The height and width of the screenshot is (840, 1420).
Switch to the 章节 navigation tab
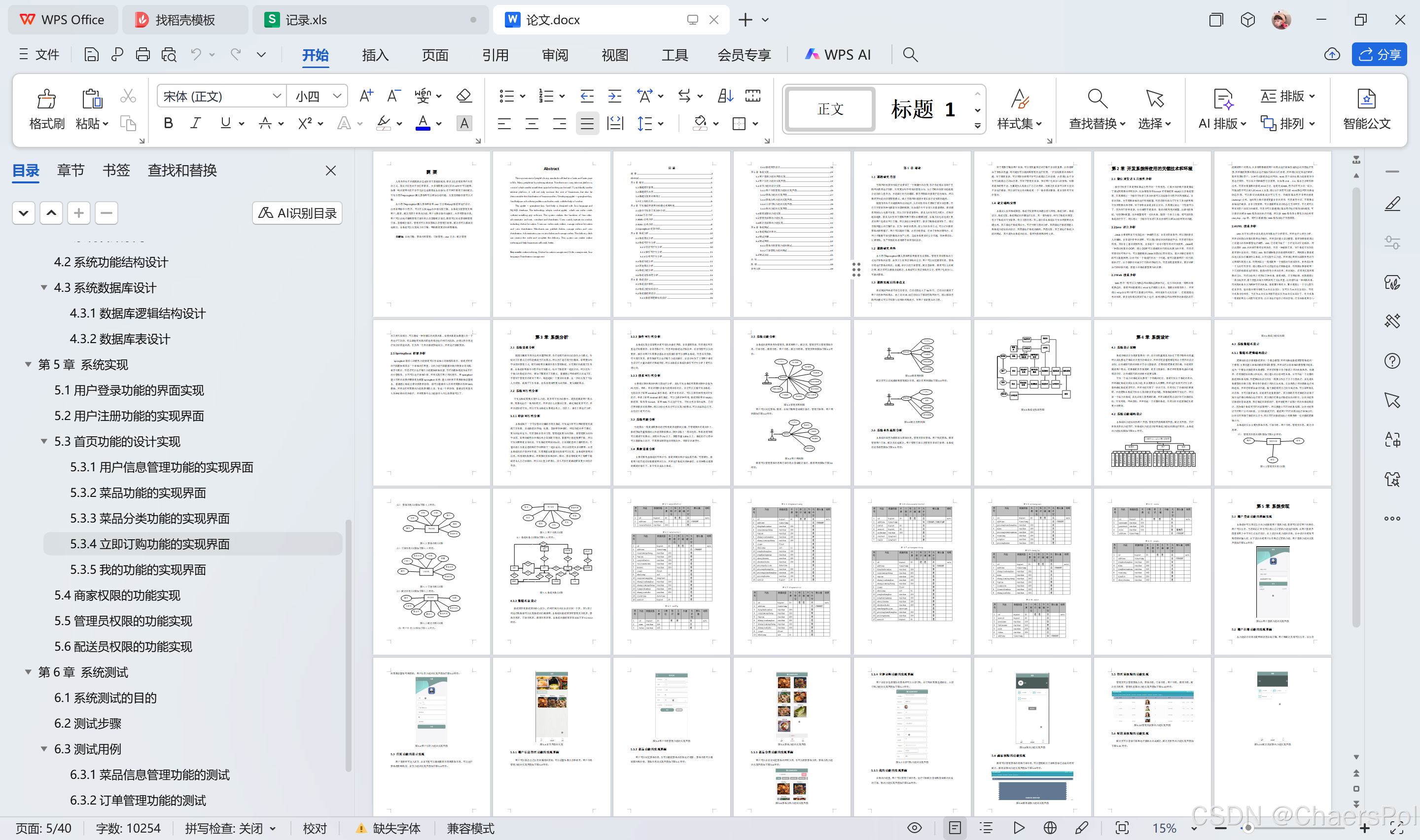coord(71,171)
